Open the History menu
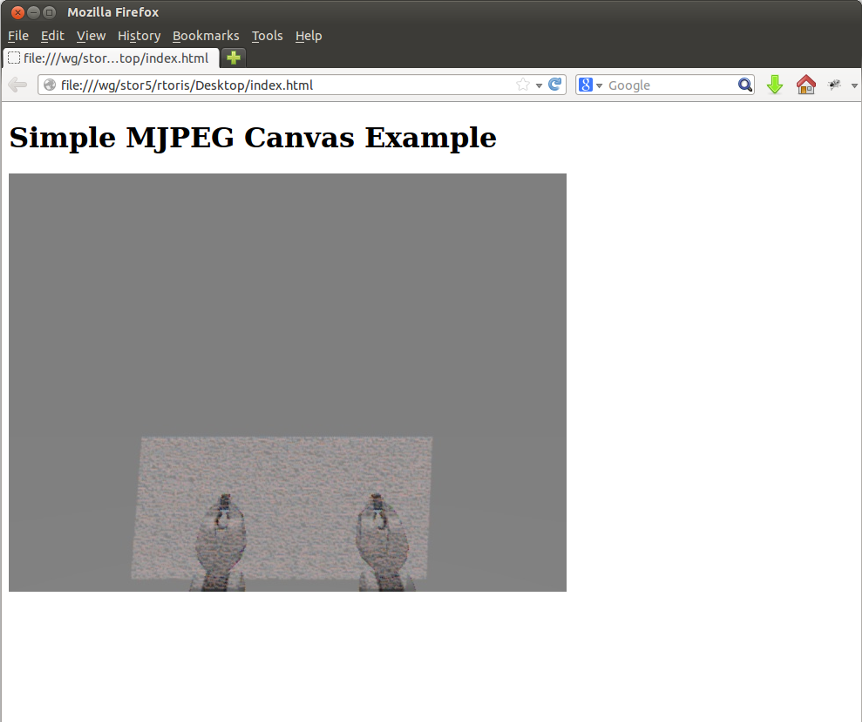This screenshot has width=862, height=722. point(139,36)
